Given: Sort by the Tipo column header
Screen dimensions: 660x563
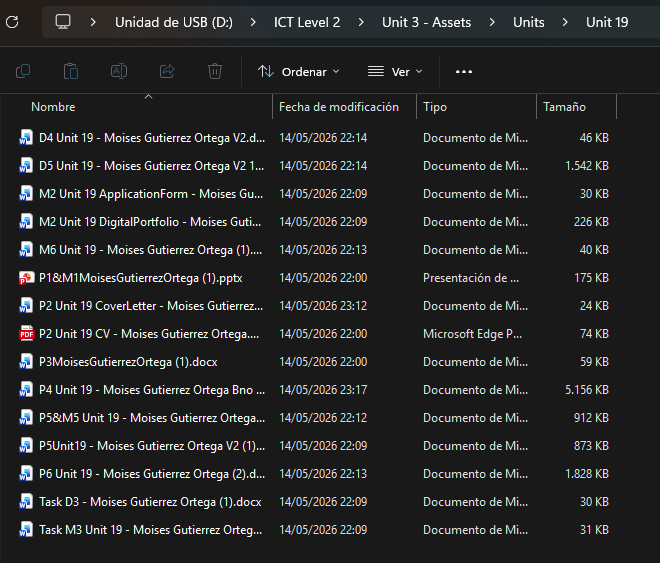Looking at the screenshot, I should tap(435, 107).
